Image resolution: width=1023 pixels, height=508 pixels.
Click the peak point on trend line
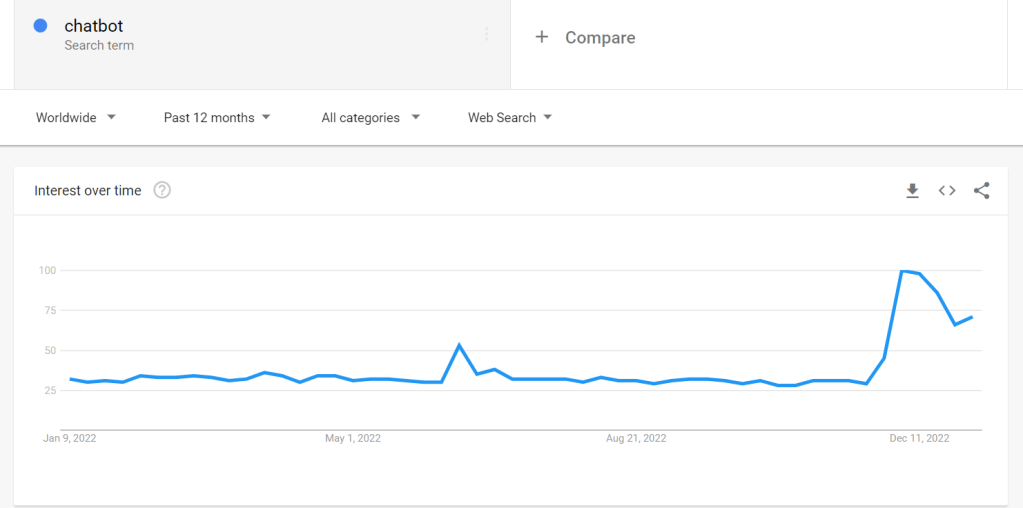tap(902, 271)
